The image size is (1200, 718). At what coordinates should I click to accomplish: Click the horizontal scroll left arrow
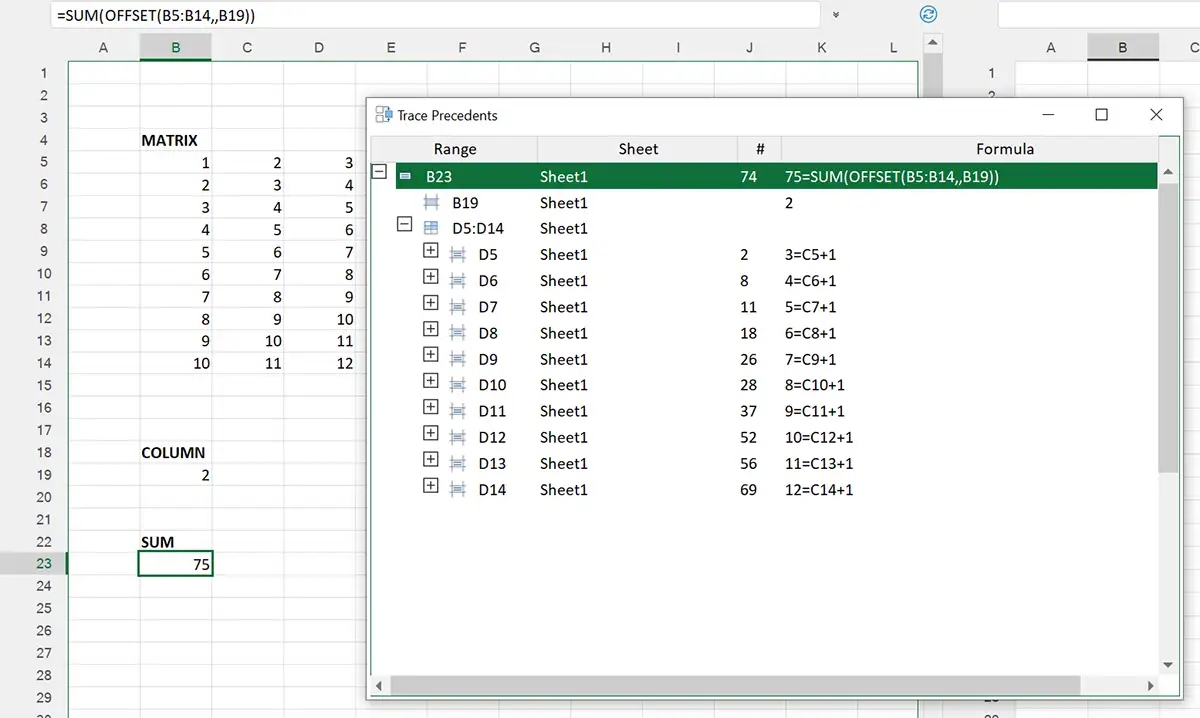click(379, 686)
